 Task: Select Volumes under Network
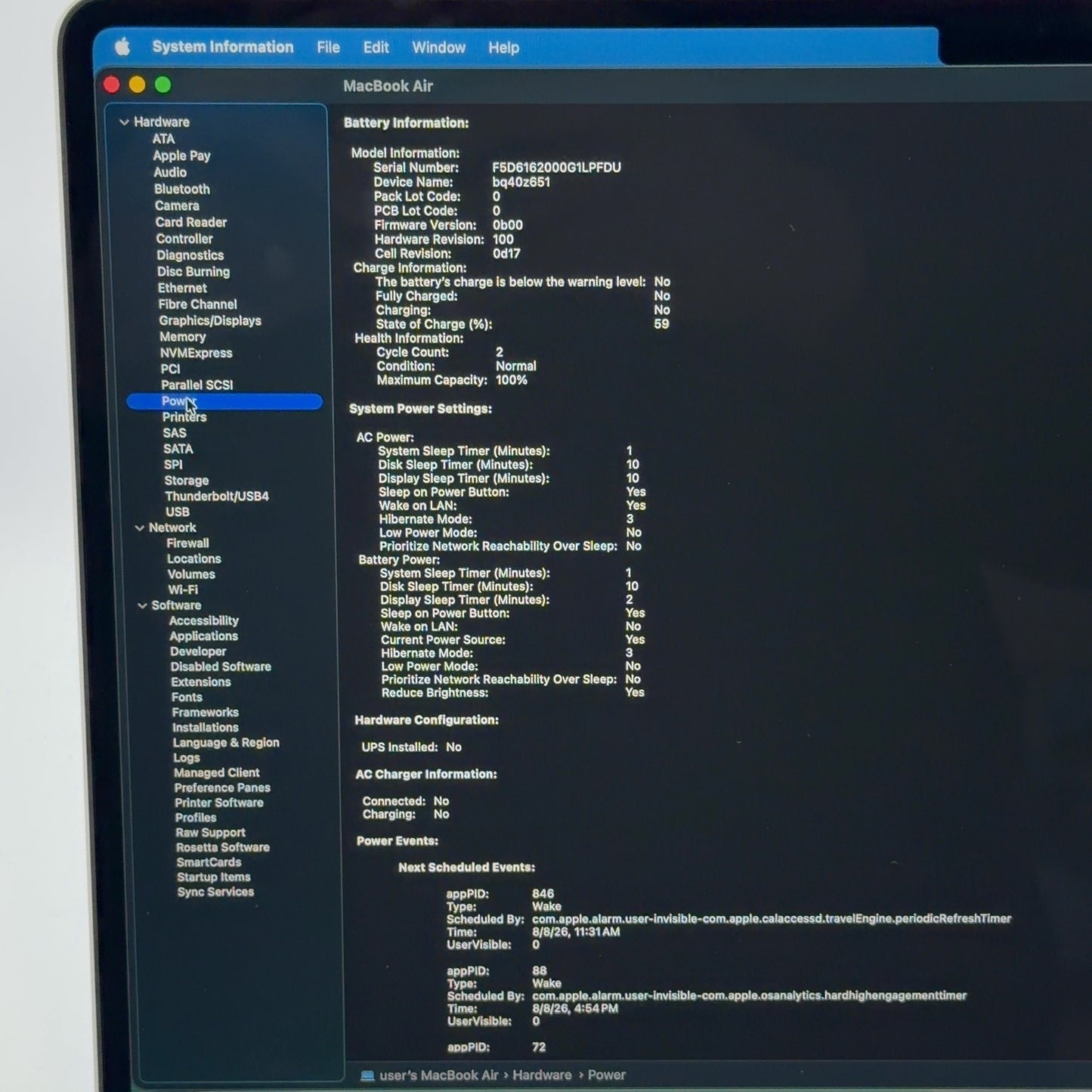[191, 574]
